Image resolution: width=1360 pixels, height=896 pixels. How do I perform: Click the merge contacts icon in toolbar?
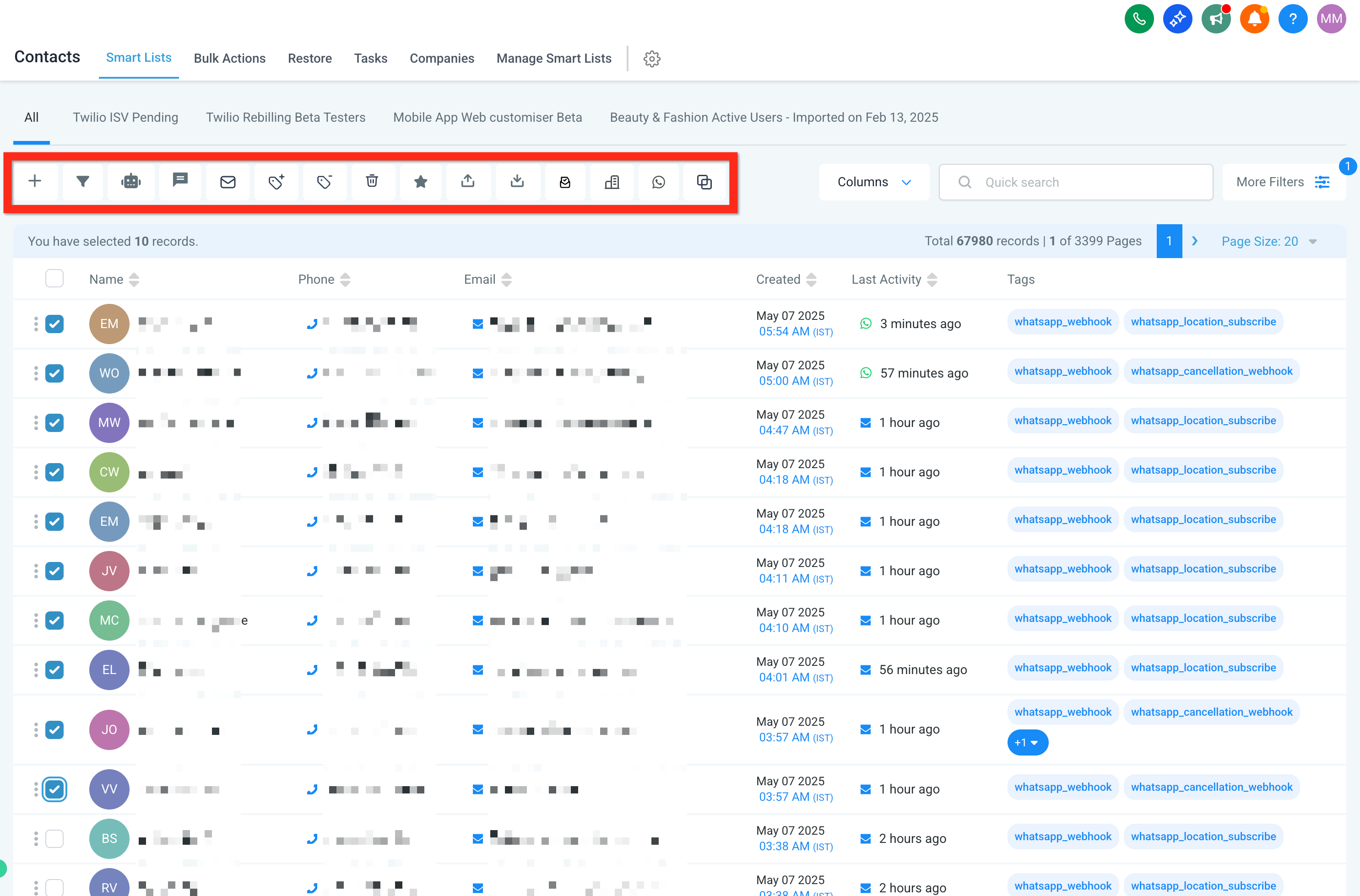tap(704, 182)
